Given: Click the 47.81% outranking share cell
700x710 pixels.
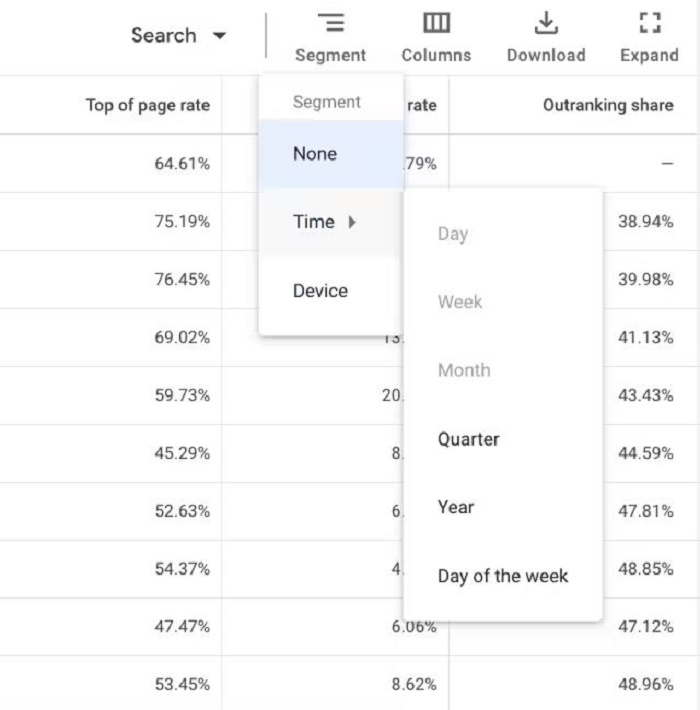Looking at the screenshot, I should click(x=646, y=511).
